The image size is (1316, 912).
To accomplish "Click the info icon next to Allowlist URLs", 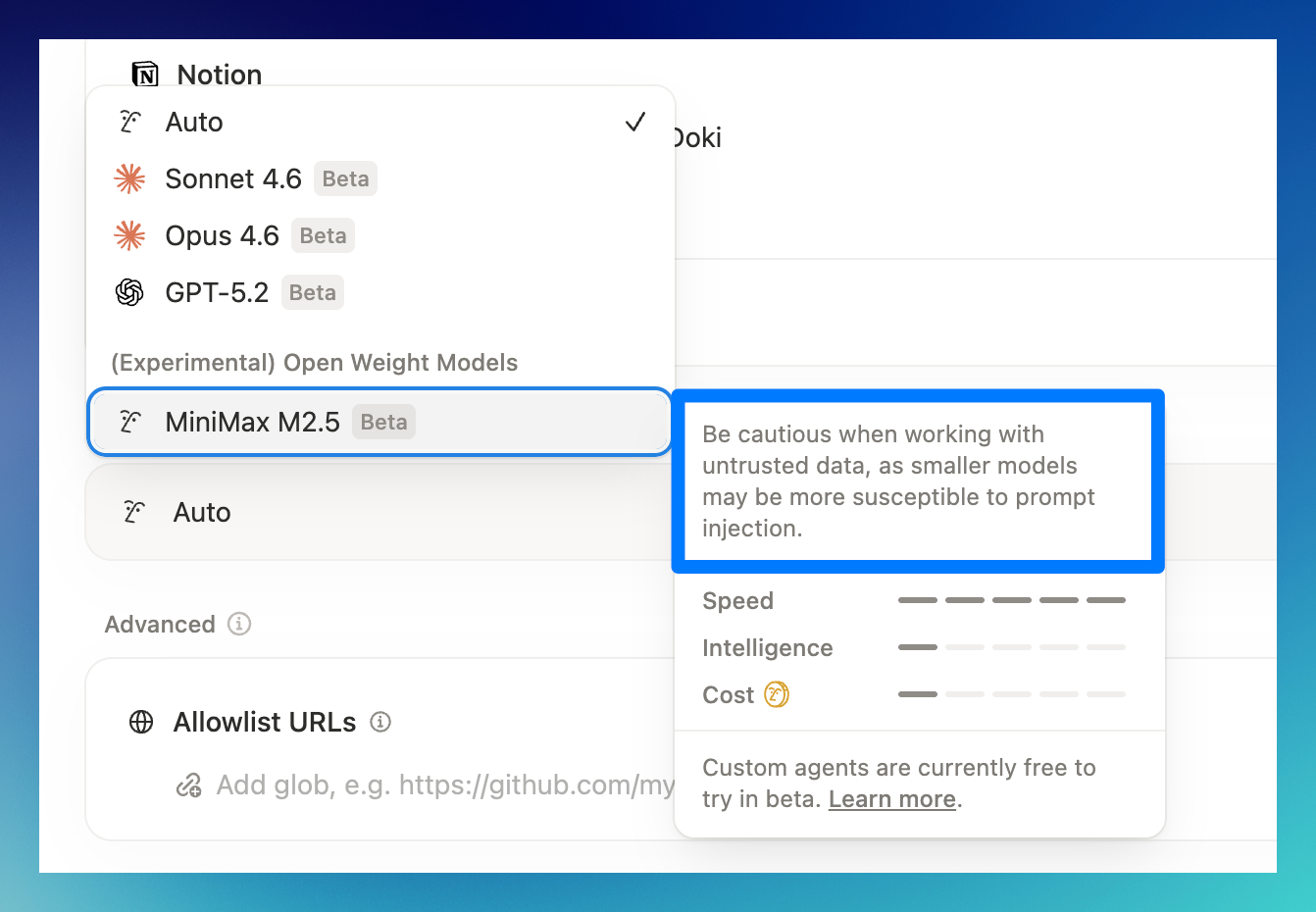I will coord(380,723).
